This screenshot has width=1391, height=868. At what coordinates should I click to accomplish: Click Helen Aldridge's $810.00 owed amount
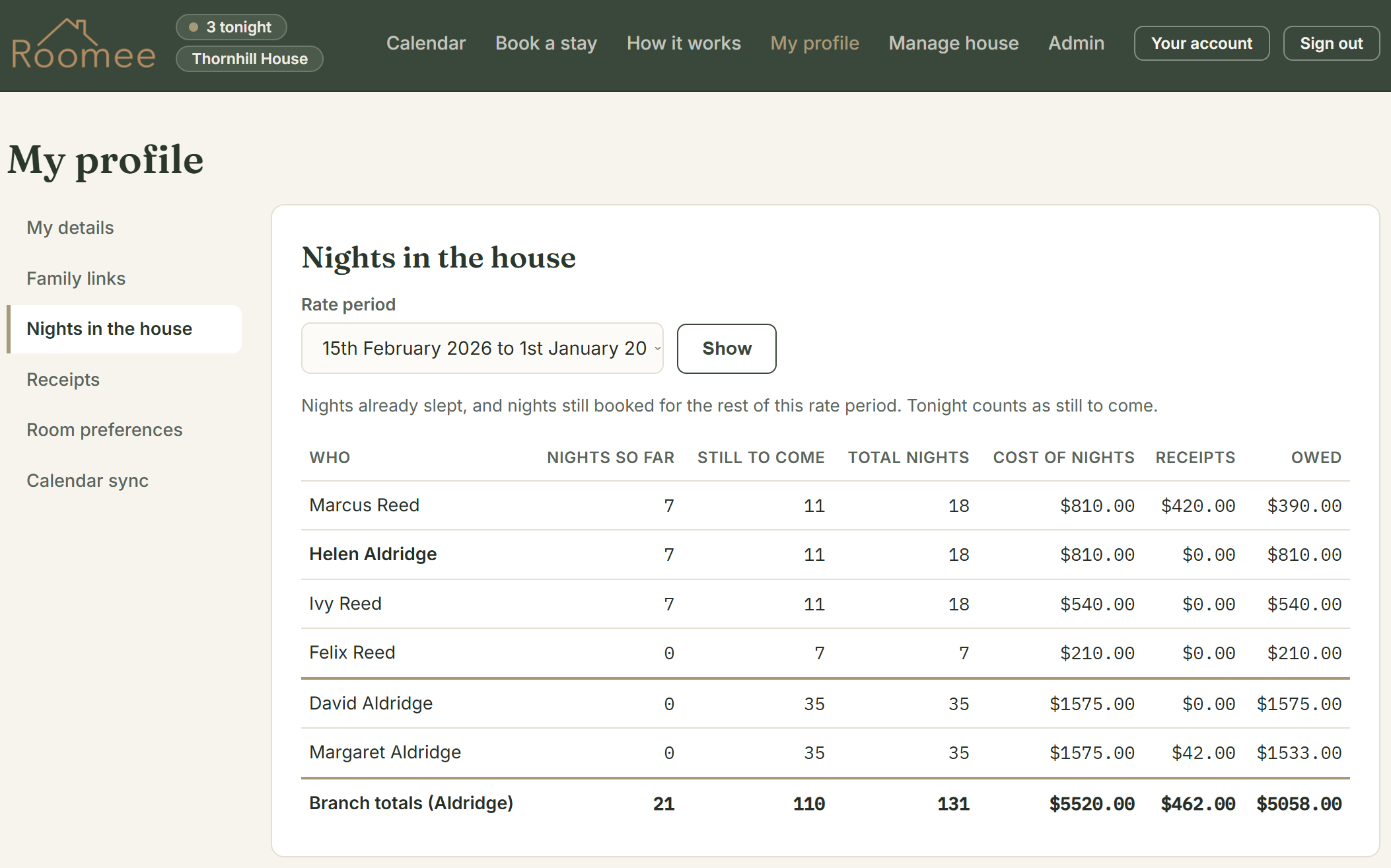pyautogui.click(x=1304, y=555)
